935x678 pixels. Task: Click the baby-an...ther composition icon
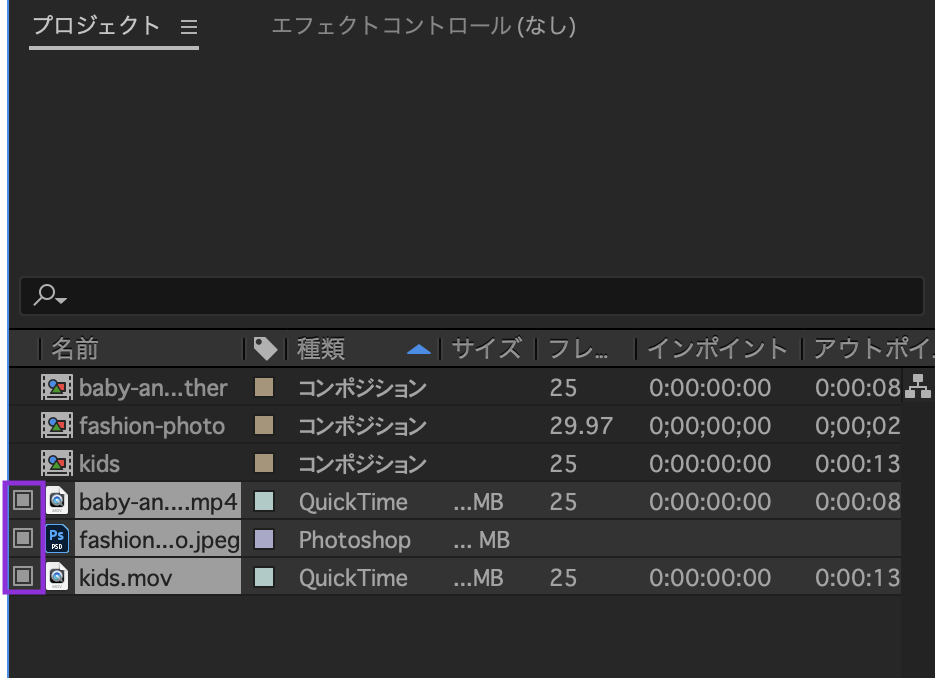(x=57, y=388)
